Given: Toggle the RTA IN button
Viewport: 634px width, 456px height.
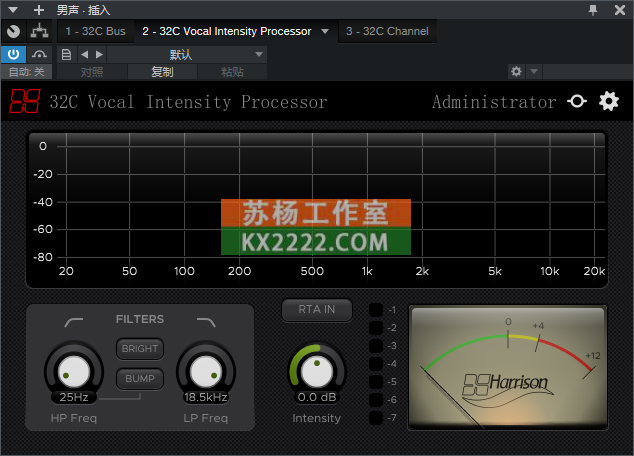Looking at the screenshot, I should [x=317, y=310].
